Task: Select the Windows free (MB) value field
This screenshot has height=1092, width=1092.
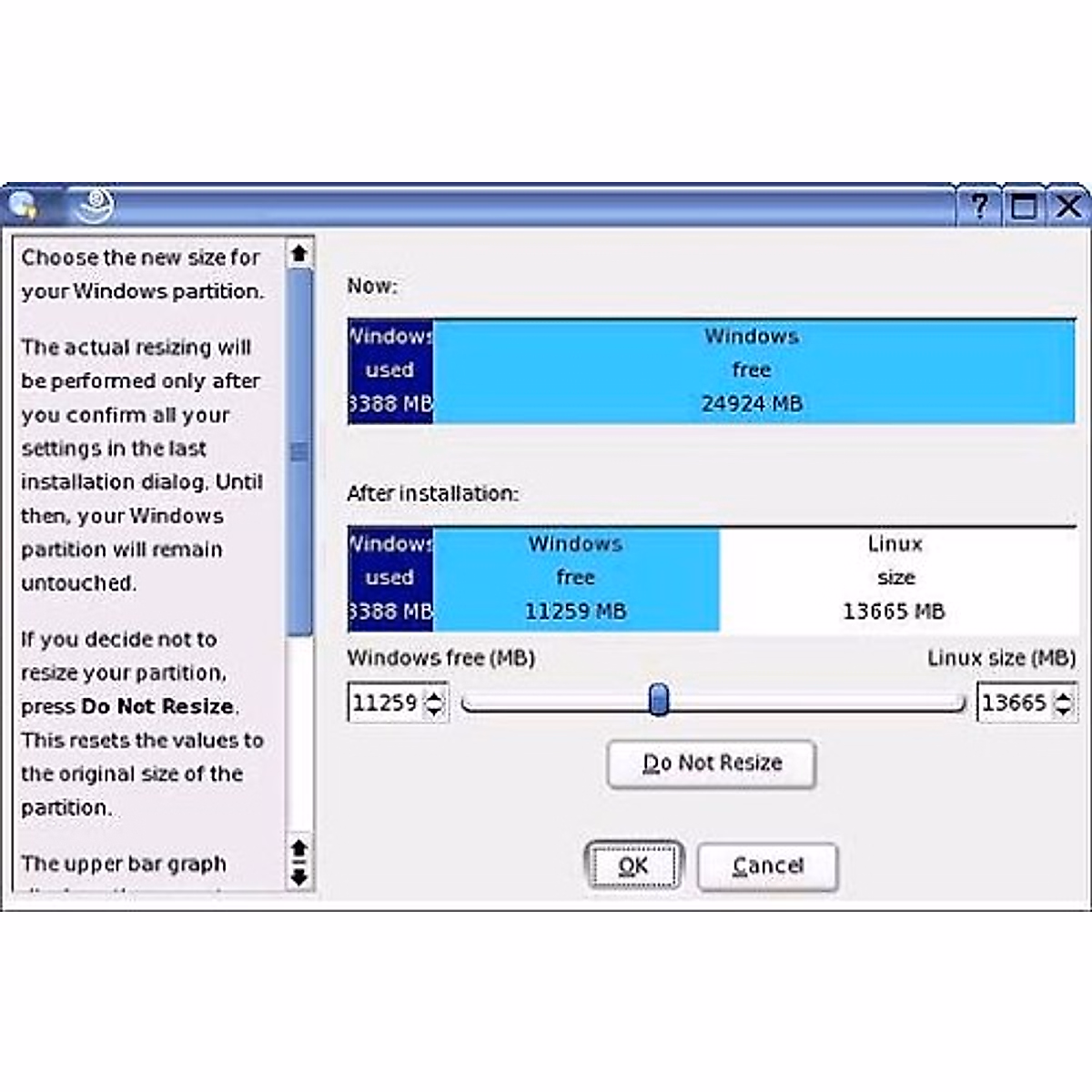Action: tap(387, 703)
